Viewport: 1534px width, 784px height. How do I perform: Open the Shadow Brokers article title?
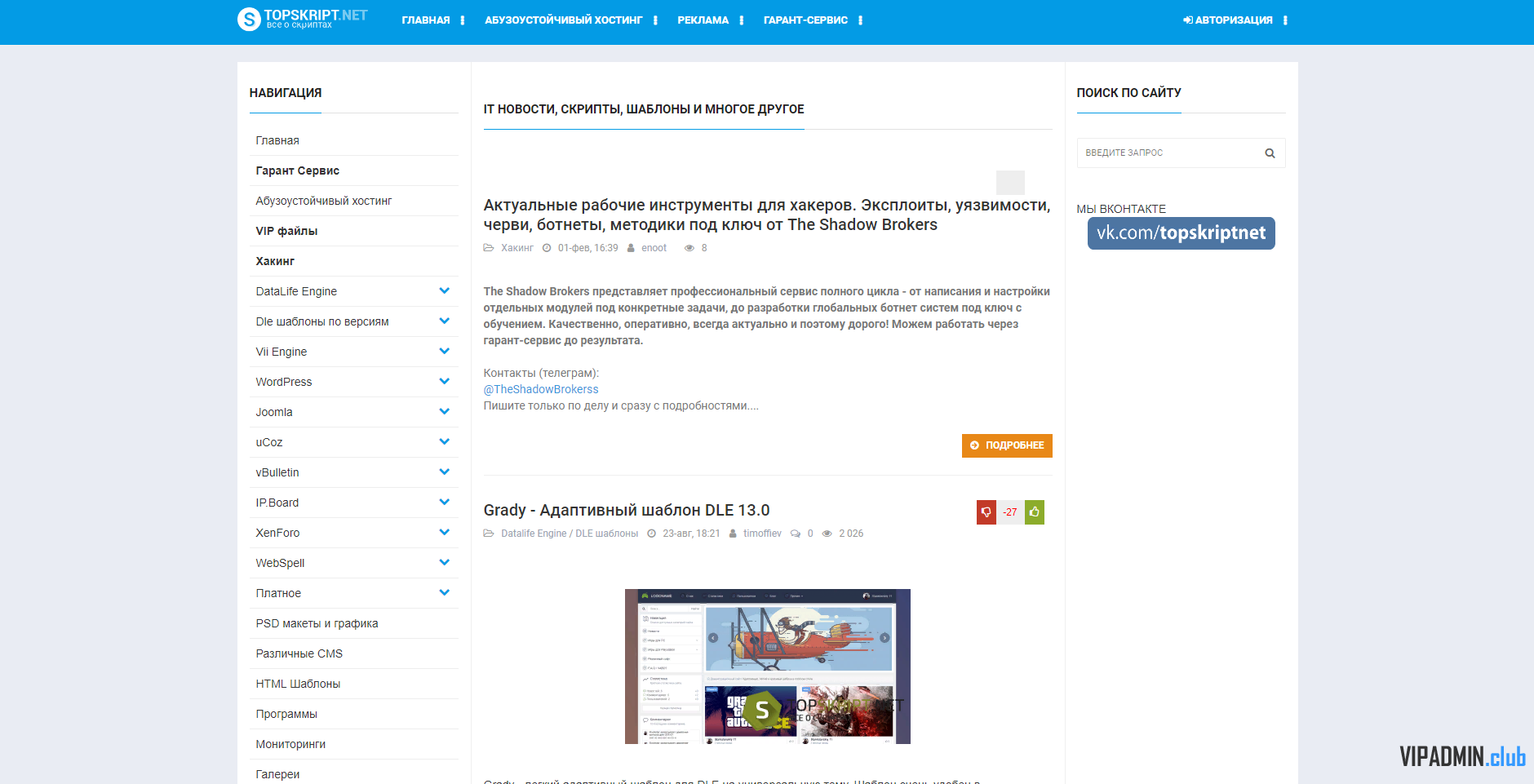(x=767, y=215)
